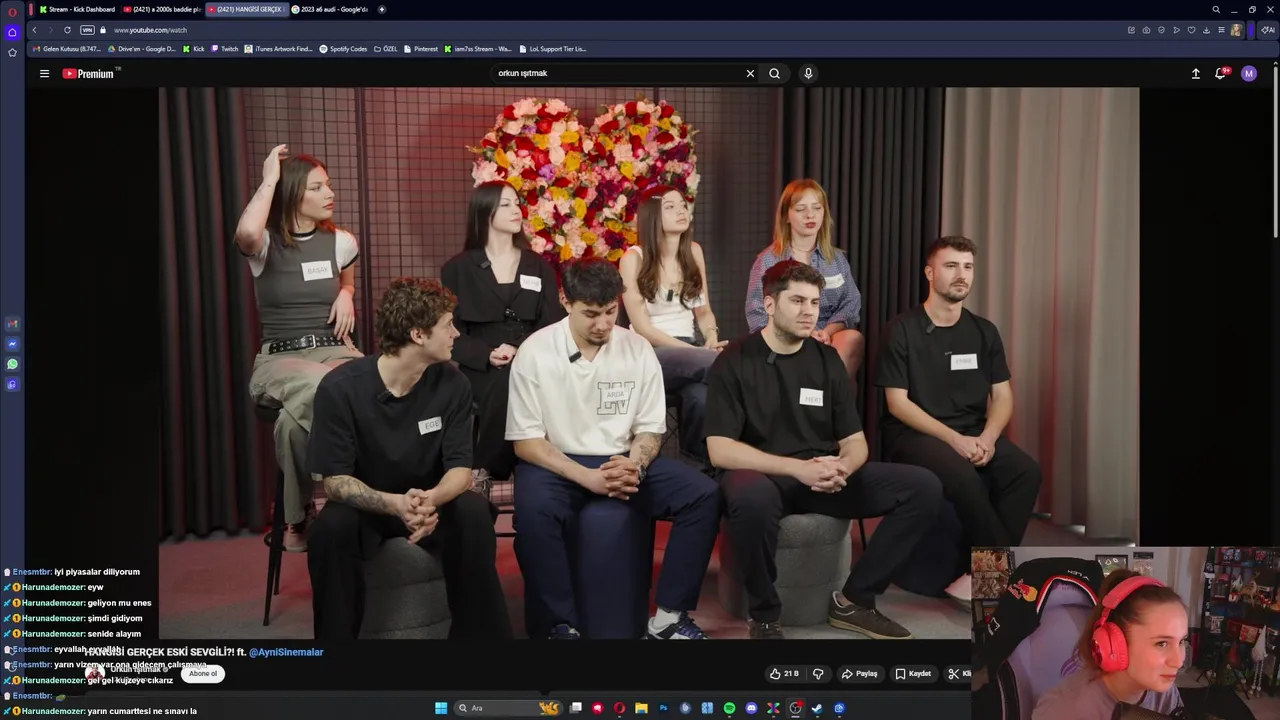Open OBS Studio from the taskbar
This screenshot has height=720, width=1280.
795,708
